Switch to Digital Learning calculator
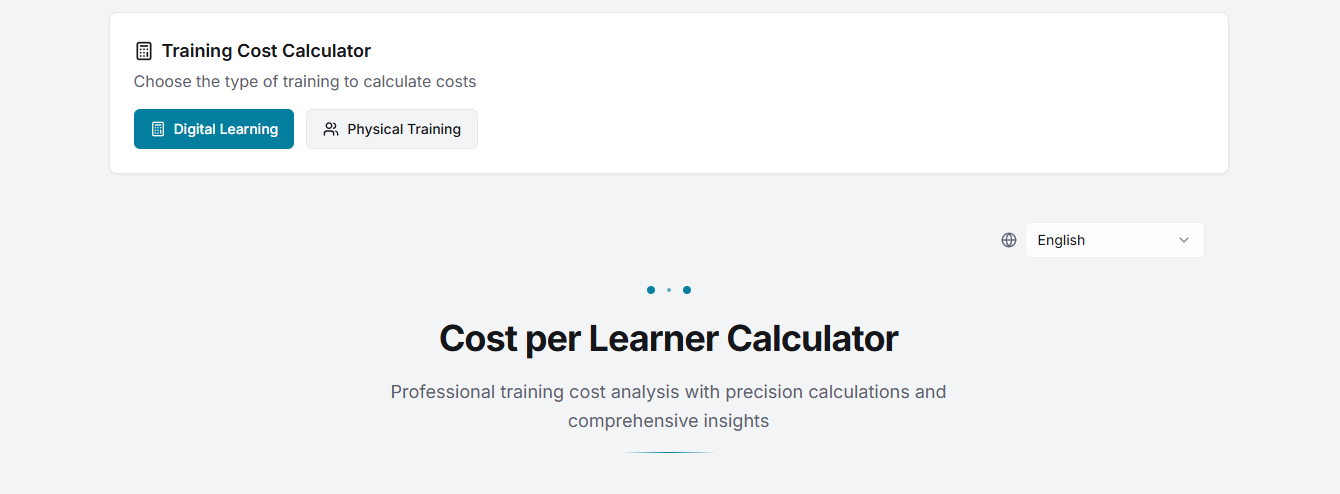 [214, 129]
